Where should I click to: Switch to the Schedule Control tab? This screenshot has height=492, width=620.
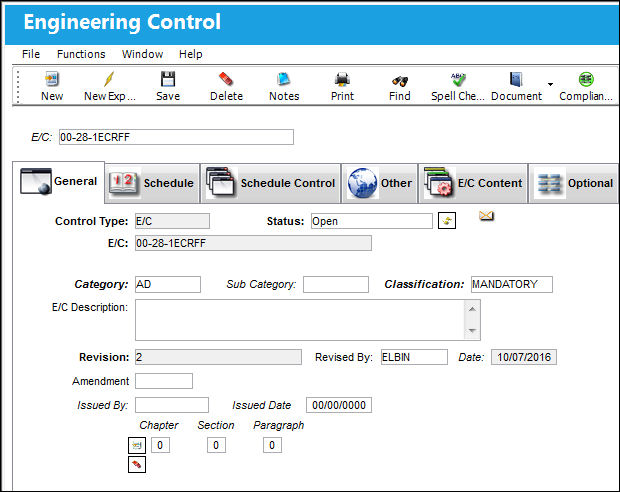click(270, 184)
